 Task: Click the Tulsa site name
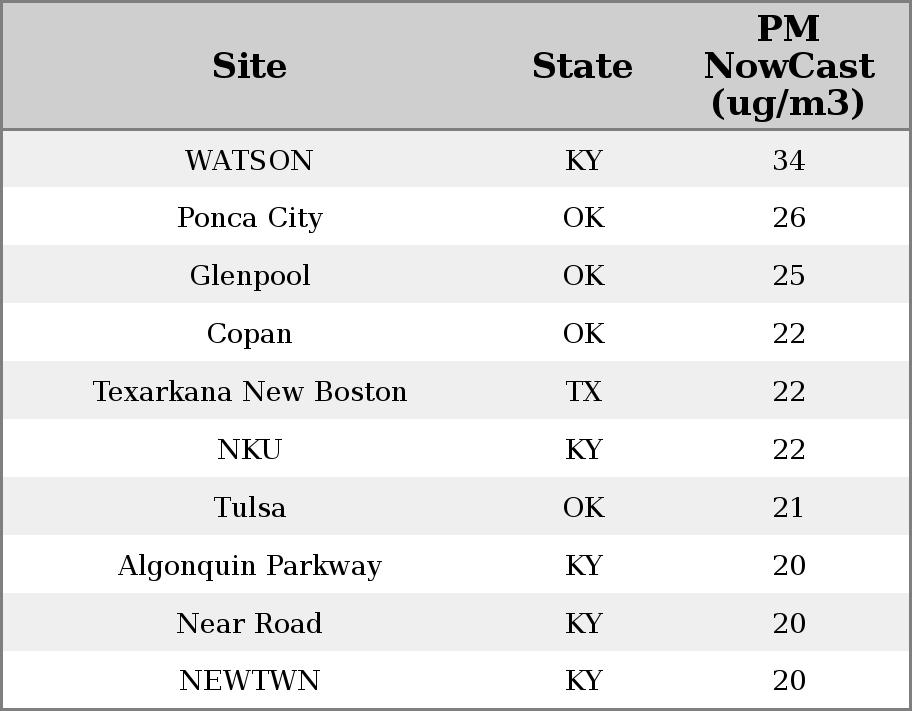point(249,508)
